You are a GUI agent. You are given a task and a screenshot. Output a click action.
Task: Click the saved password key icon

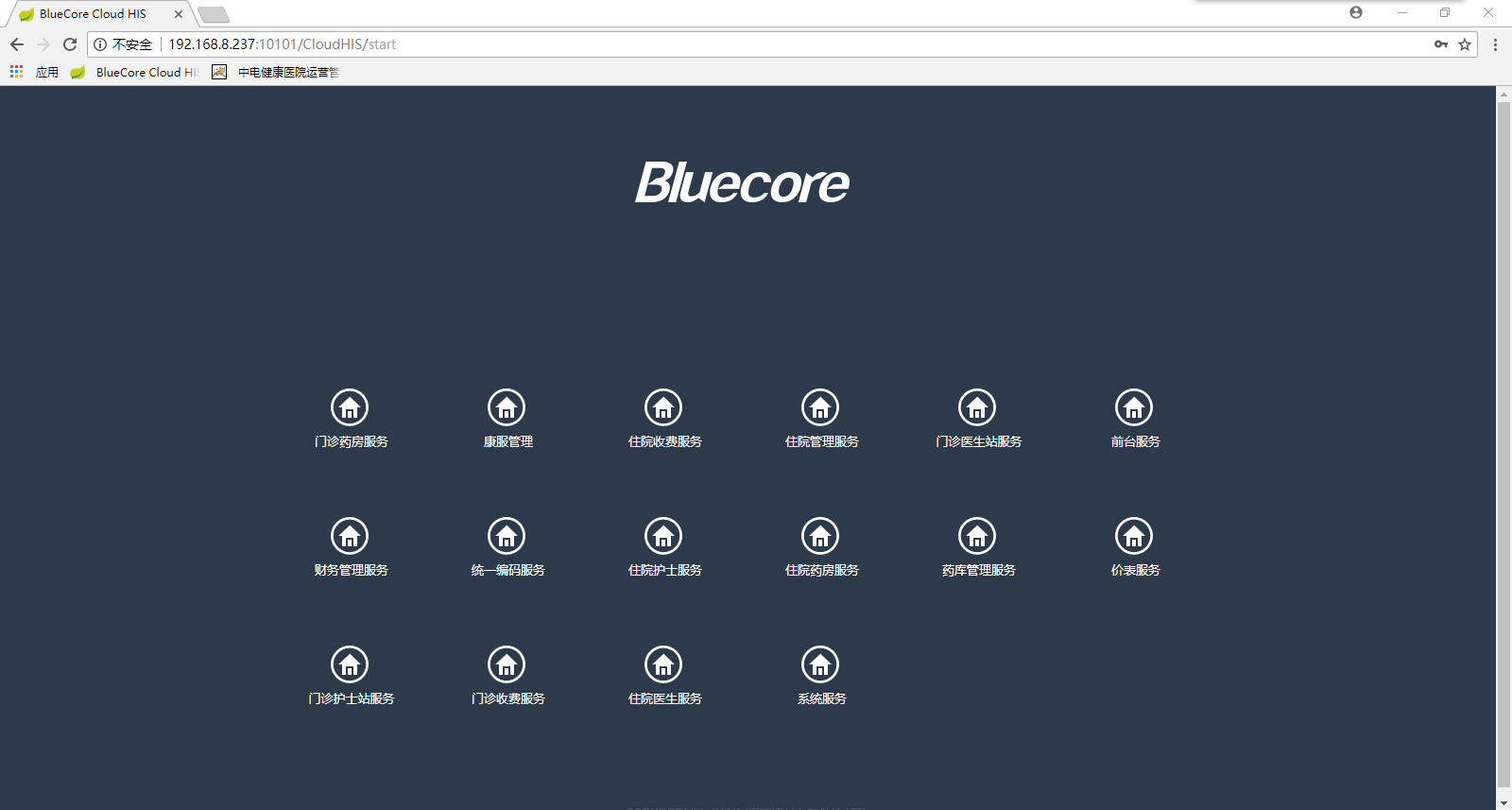tap(1441, 44)
